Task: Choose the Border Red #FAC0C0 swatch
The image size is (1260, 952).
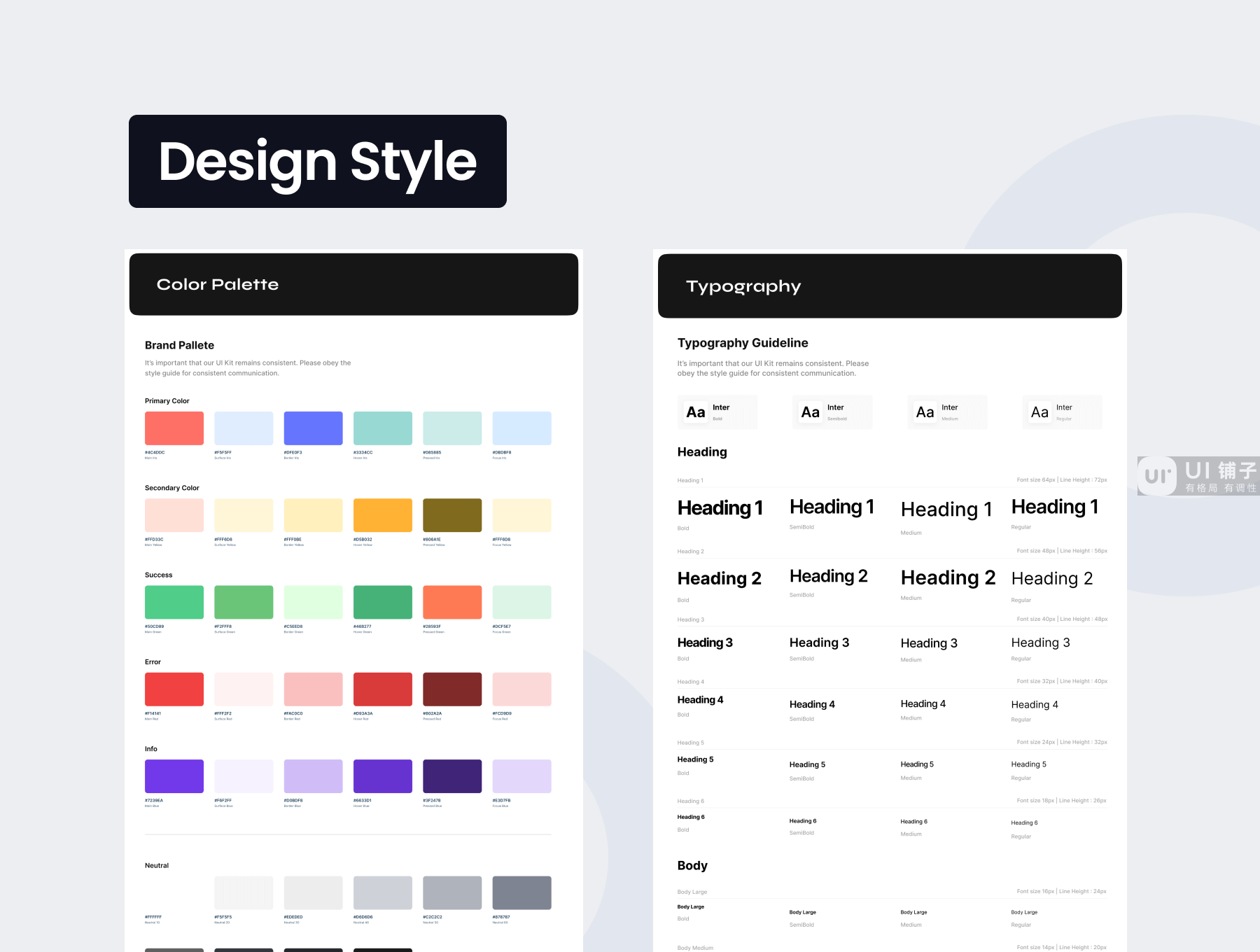Action: pos(313,689)
